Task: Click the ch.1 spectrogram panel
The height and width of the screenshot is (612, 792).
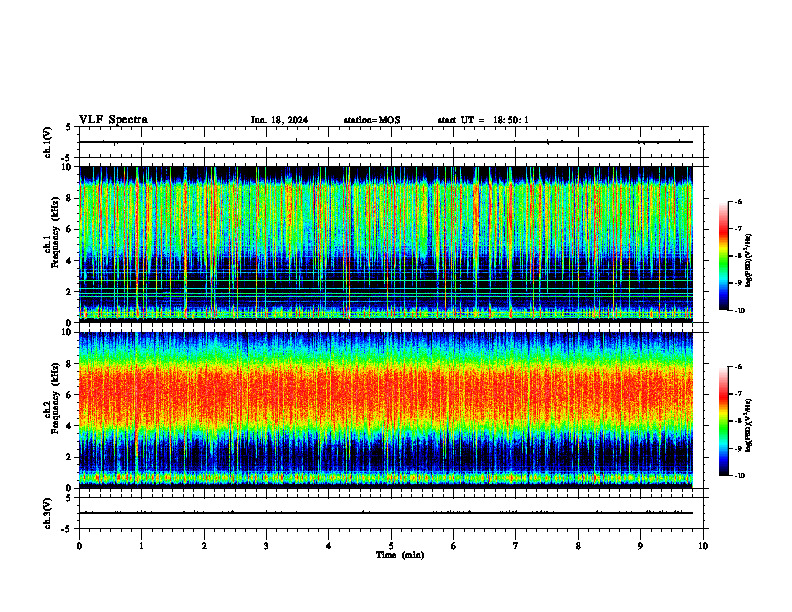Action: (x=386, y=244)
